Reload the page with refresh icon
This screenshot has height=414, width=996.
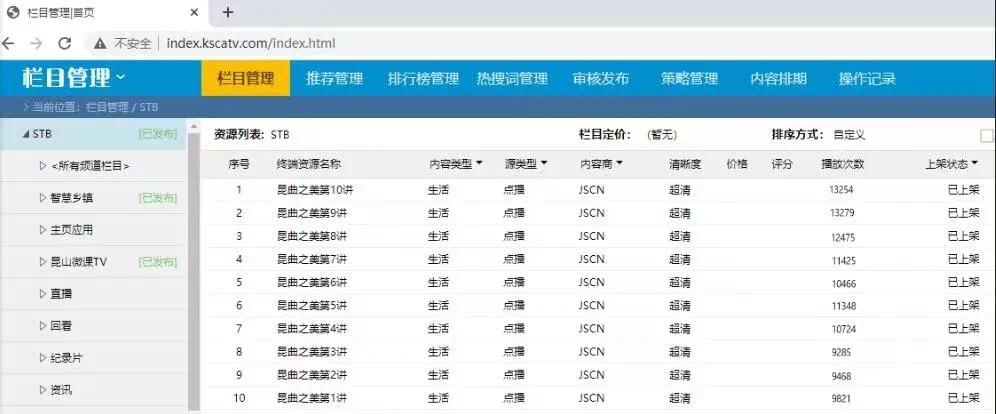click(x=65, y=43)
